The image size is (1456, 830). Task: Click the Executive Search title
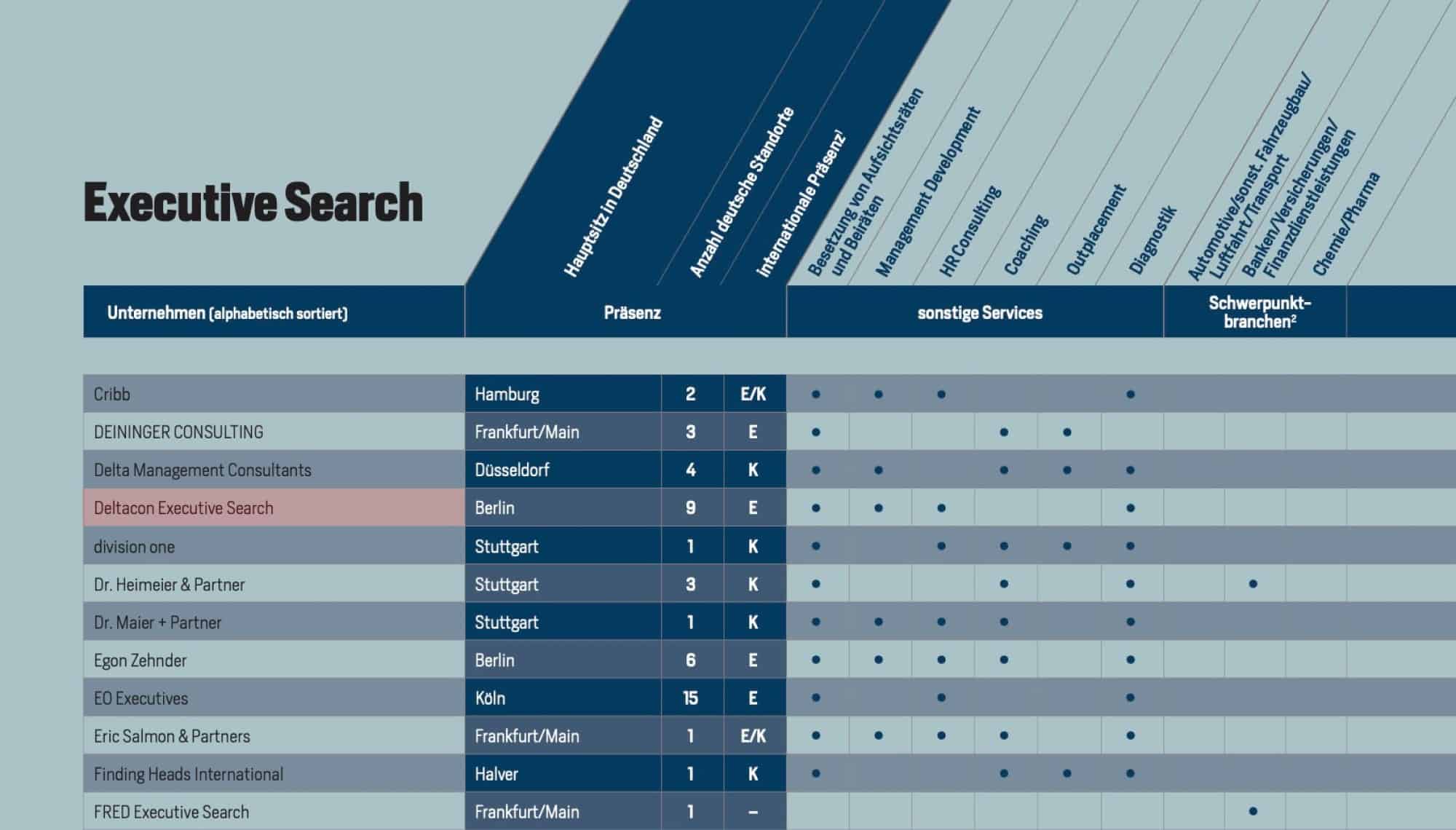tap(253, 202)
